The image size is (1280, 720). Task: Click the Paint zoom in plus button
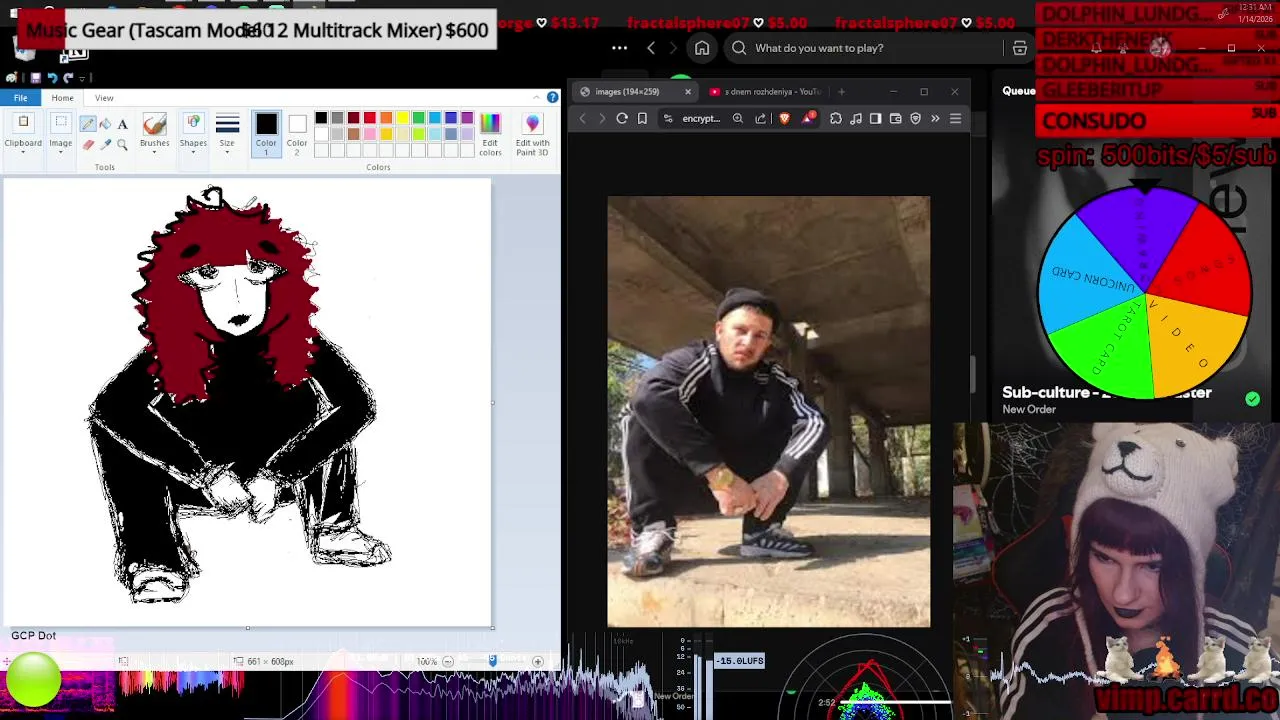pos(538,661)
